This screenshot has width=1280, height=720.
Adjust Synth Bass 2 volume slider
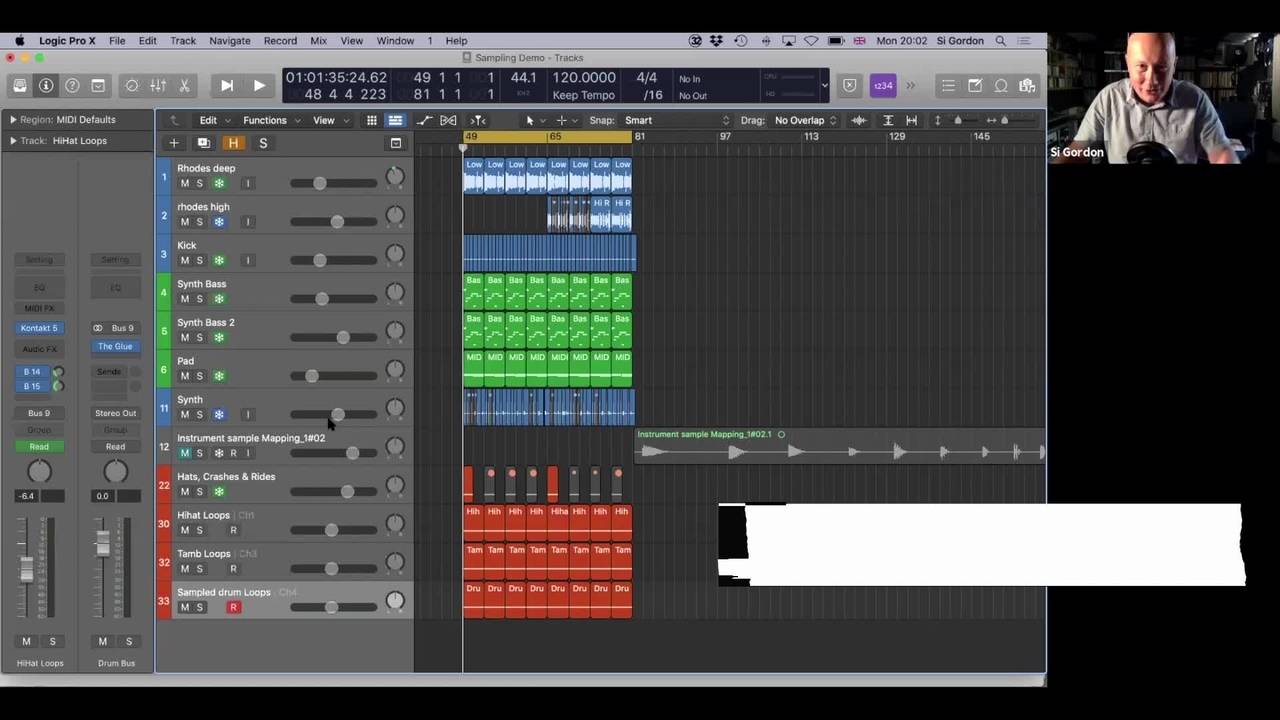[334, 337]
